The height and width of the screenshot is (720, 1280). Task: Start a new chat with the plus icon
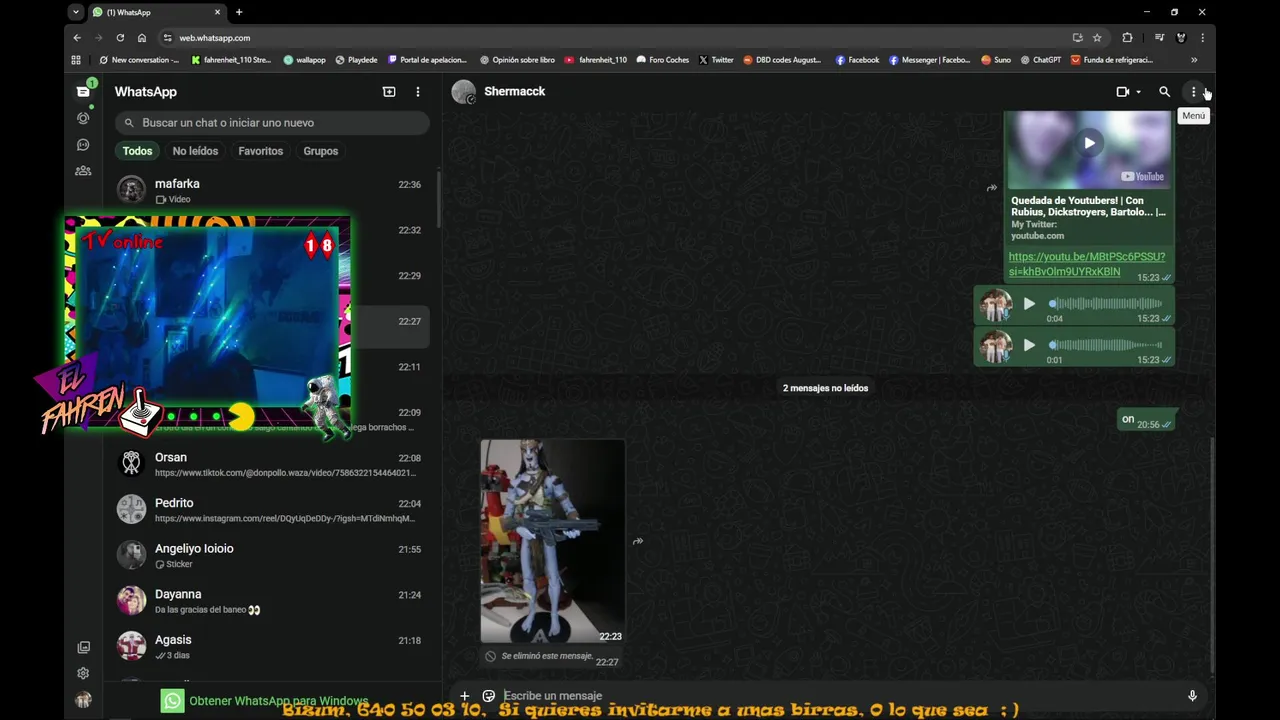(389, 91)
